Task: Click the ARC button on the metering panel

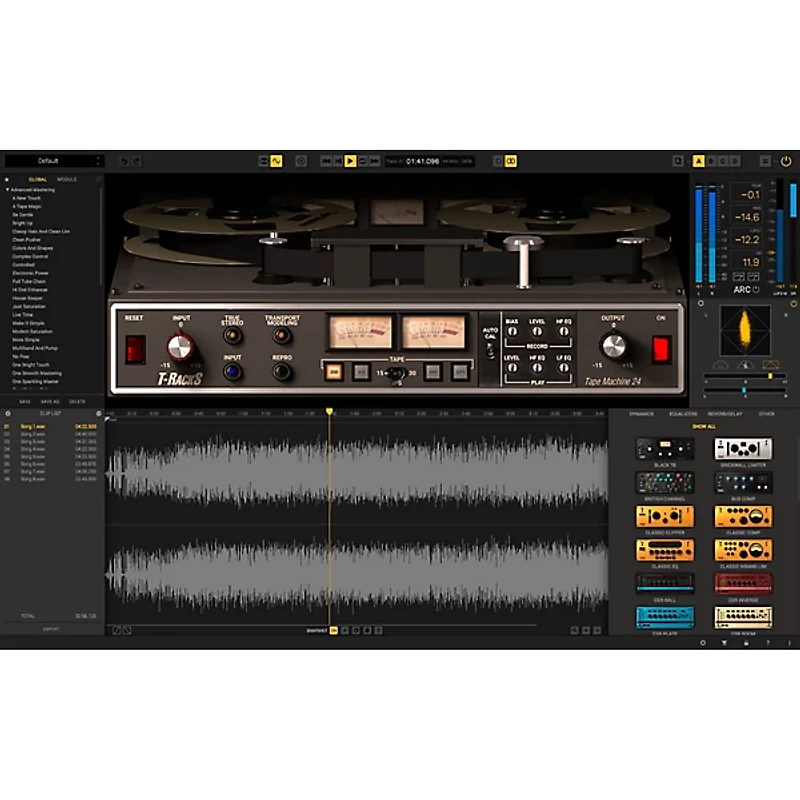Action: tap(741, 289)
